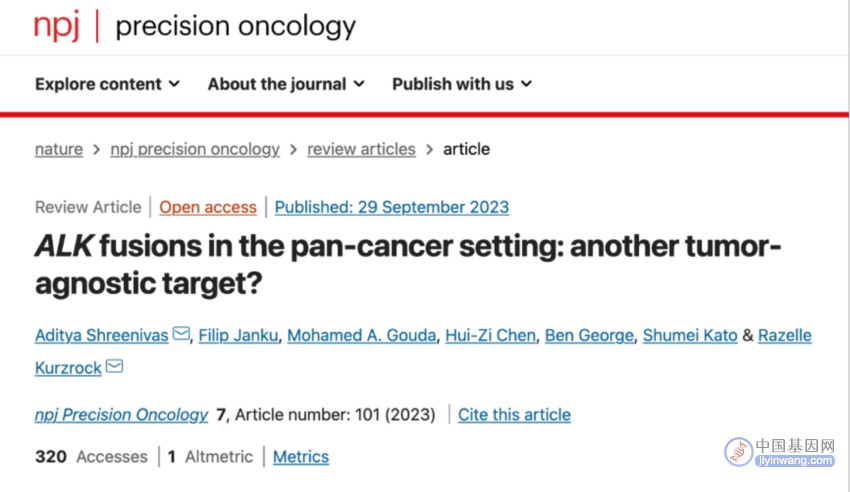View author Filip Janku

coord(239,335)
